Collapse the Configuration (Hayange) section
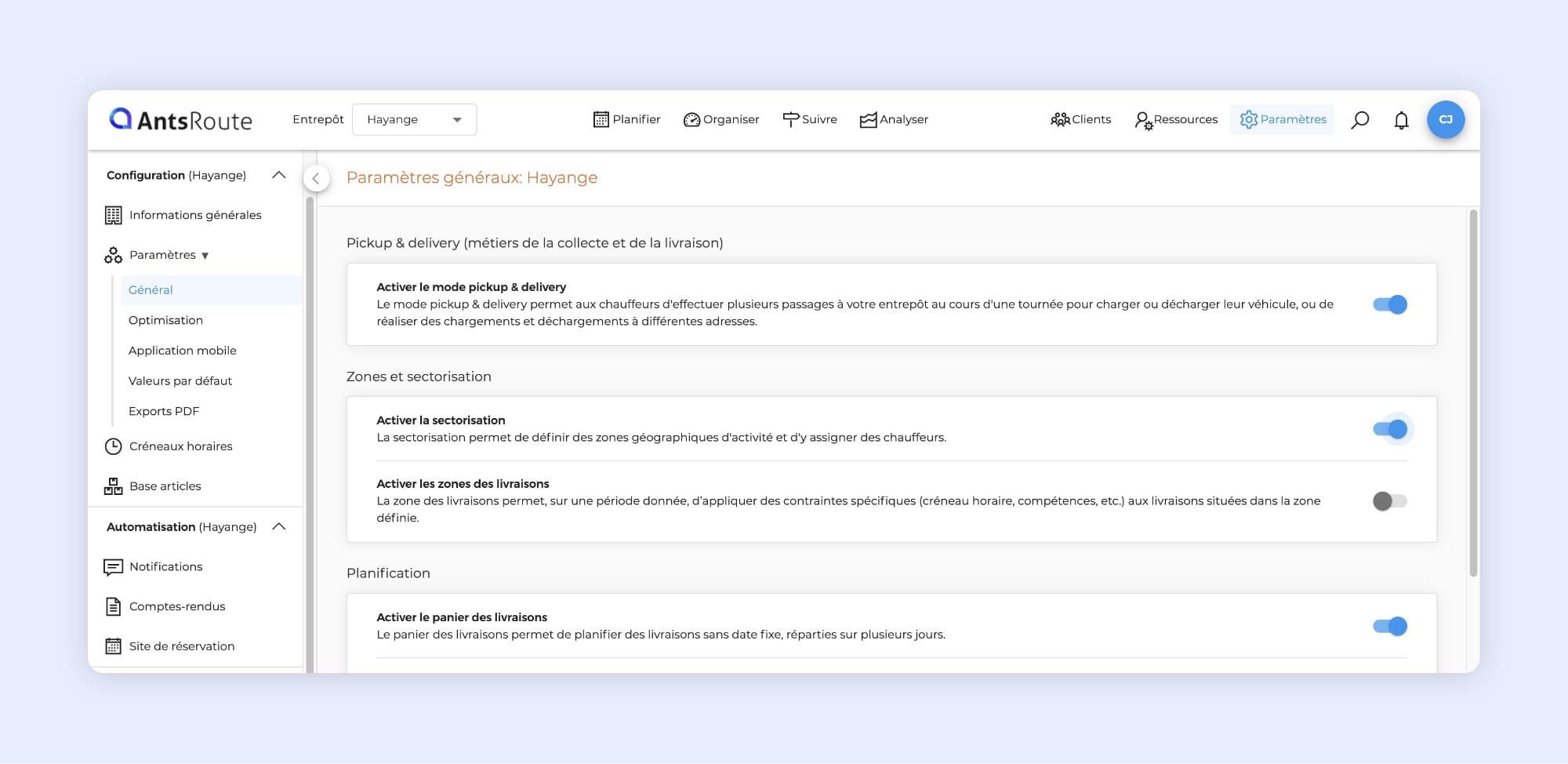 tap(278, 175)
